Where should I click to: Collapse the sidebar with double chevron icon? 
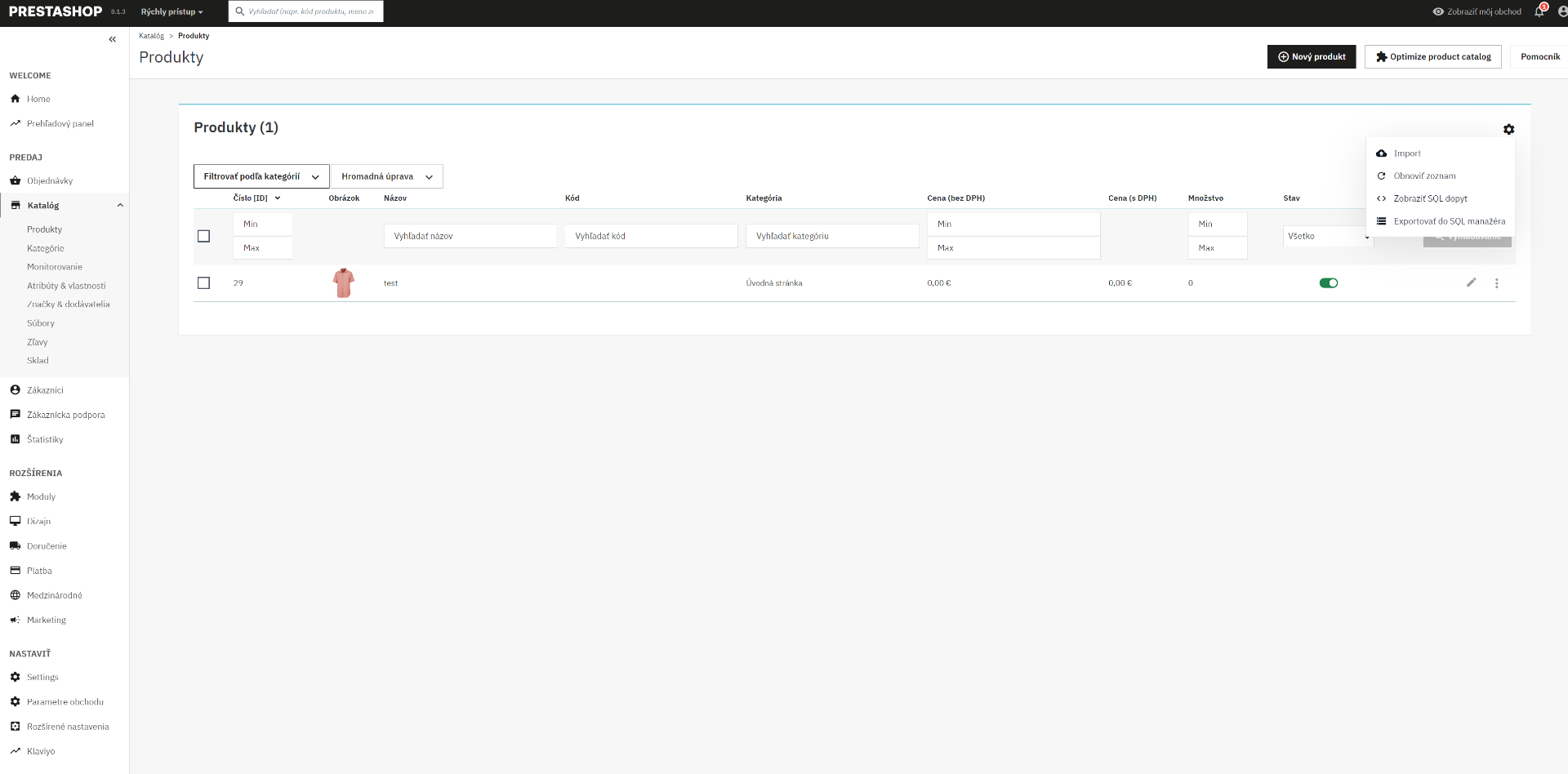pyautogui.click(x=113, y=39)
